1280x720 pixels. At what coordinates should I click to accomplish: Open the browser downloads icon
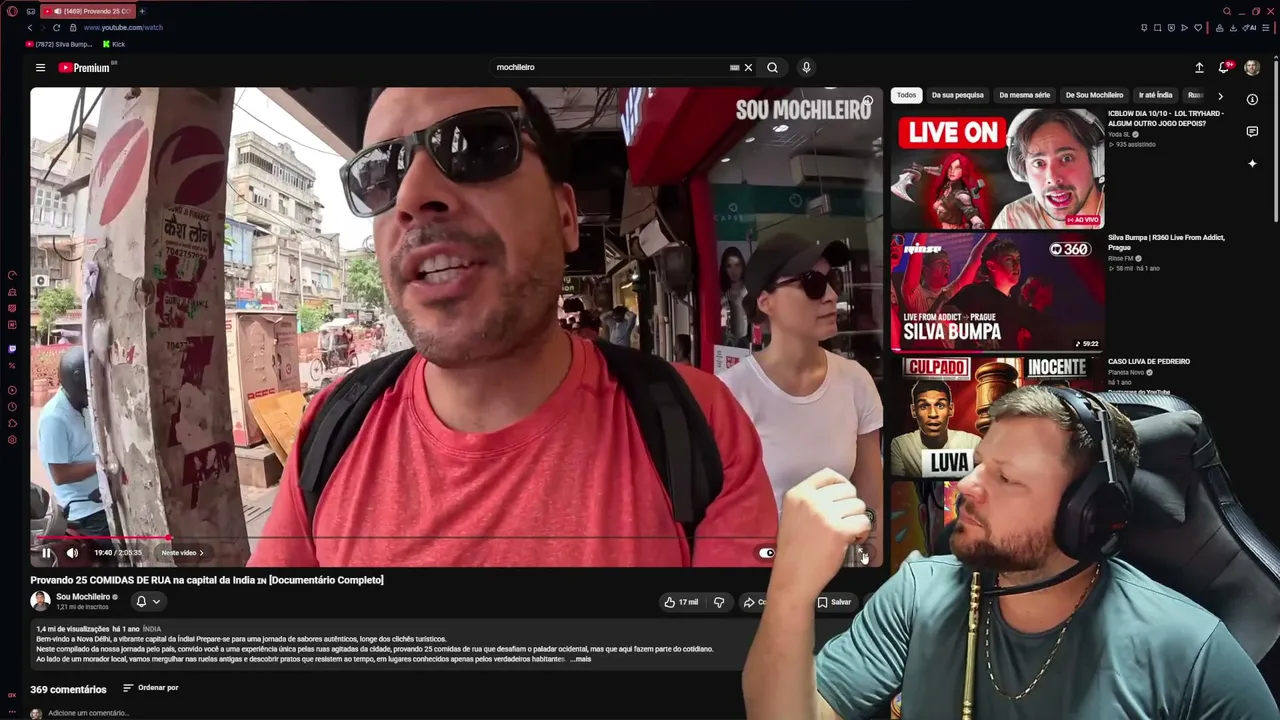point(1233,28)
